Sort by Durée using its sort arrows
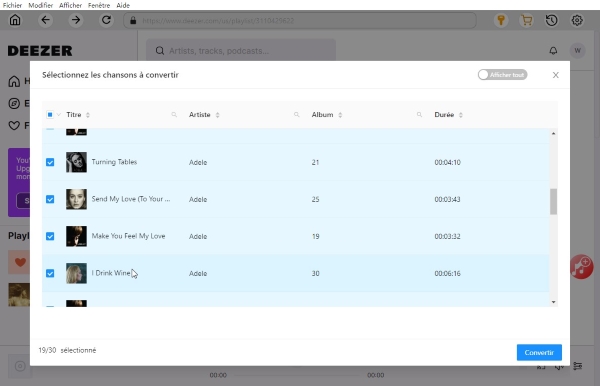Screen dimensions: 600x386 [x=461, y=115]
